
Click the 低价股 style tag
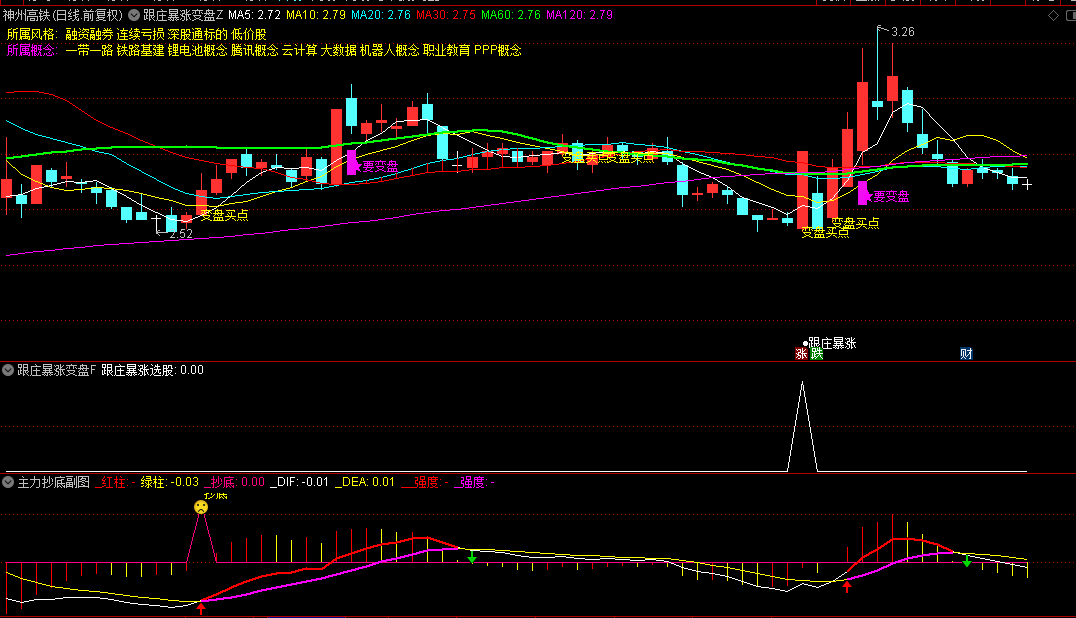pyautogui.click(x=249, y=34)
